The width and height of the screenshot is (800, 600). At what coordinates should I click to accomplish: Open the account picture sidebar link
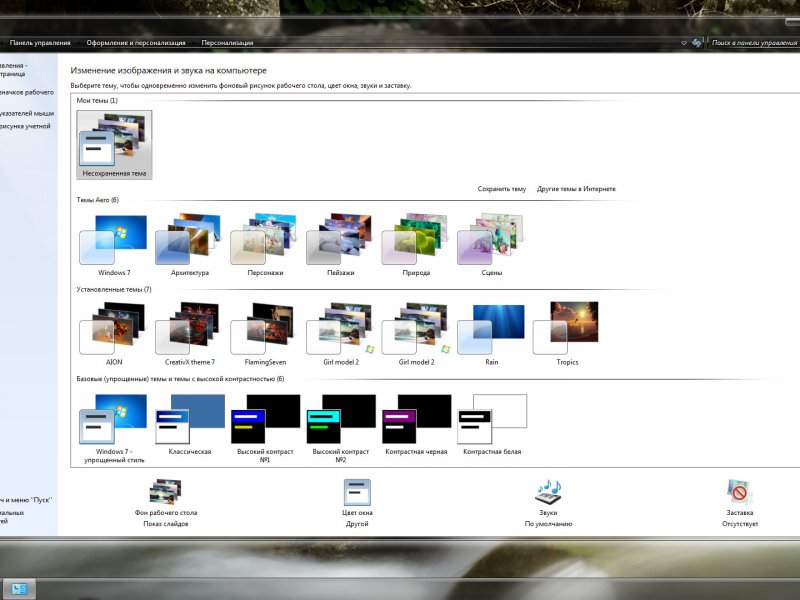pyautogui.click(x=26, y=126)
